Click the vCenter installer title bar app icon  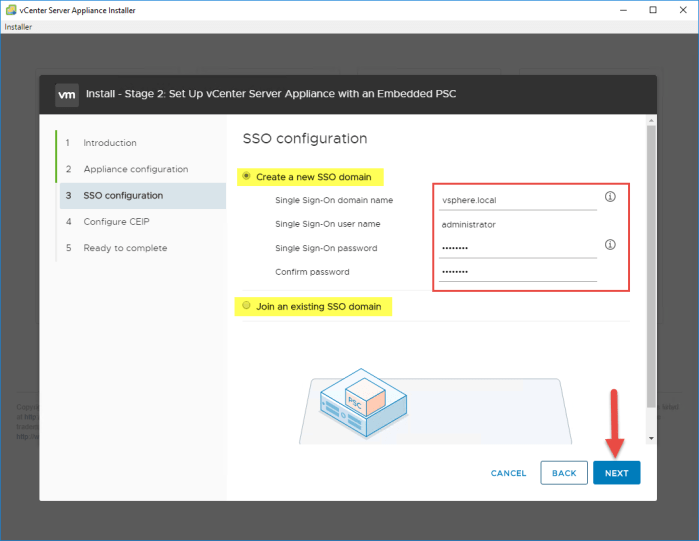coord(11,10)
